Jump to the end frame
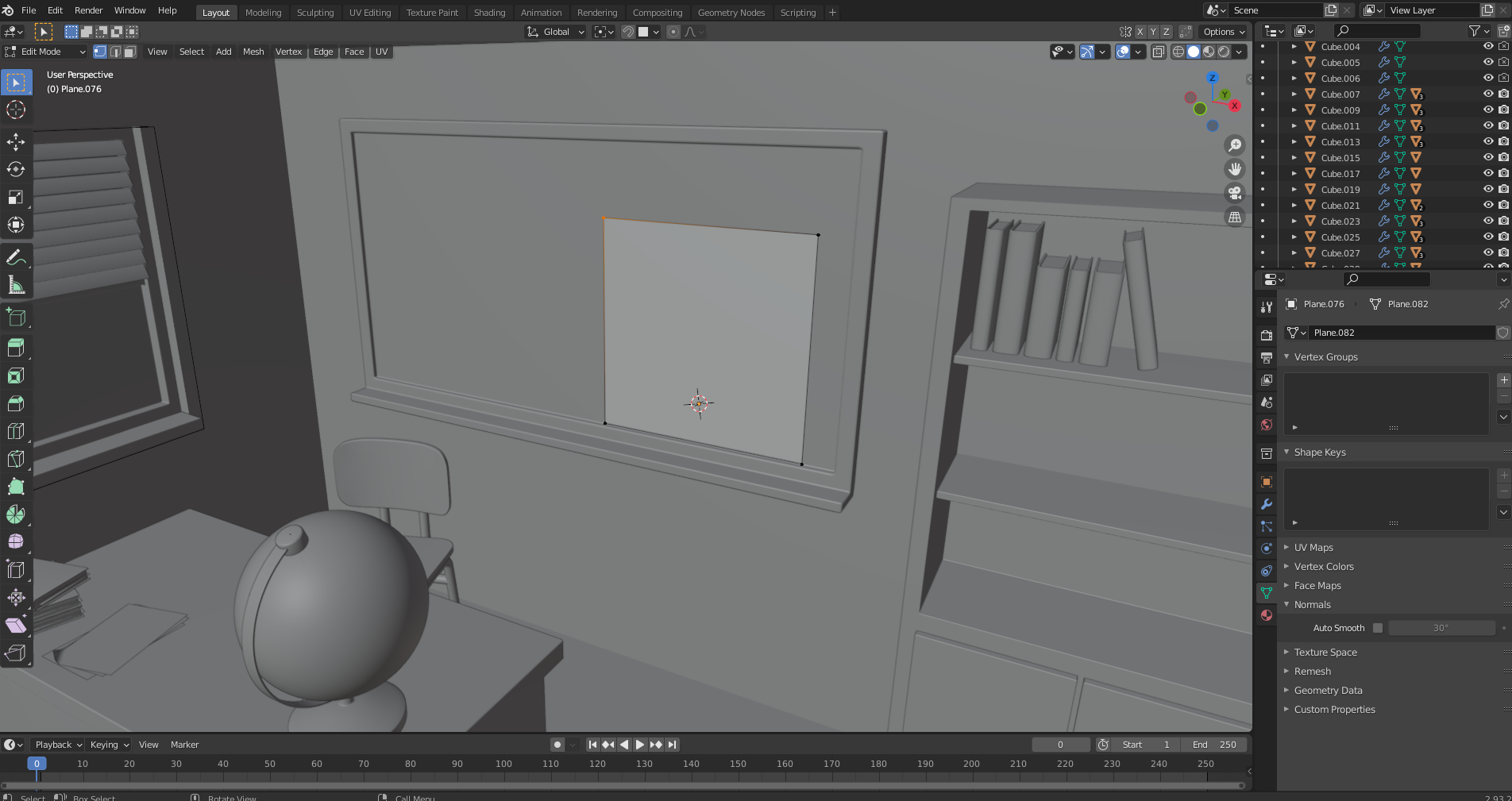Screen dimensions: 1512x801 (673, 745)
